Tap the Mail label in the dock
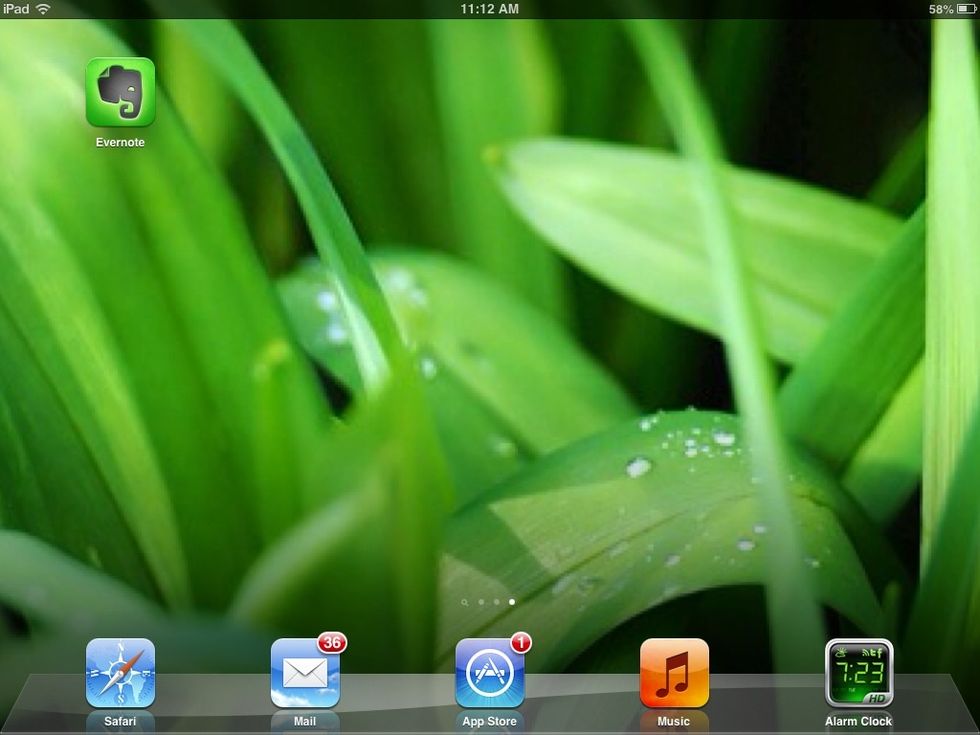The image size is (980, 735). click(x=305, y=721)
